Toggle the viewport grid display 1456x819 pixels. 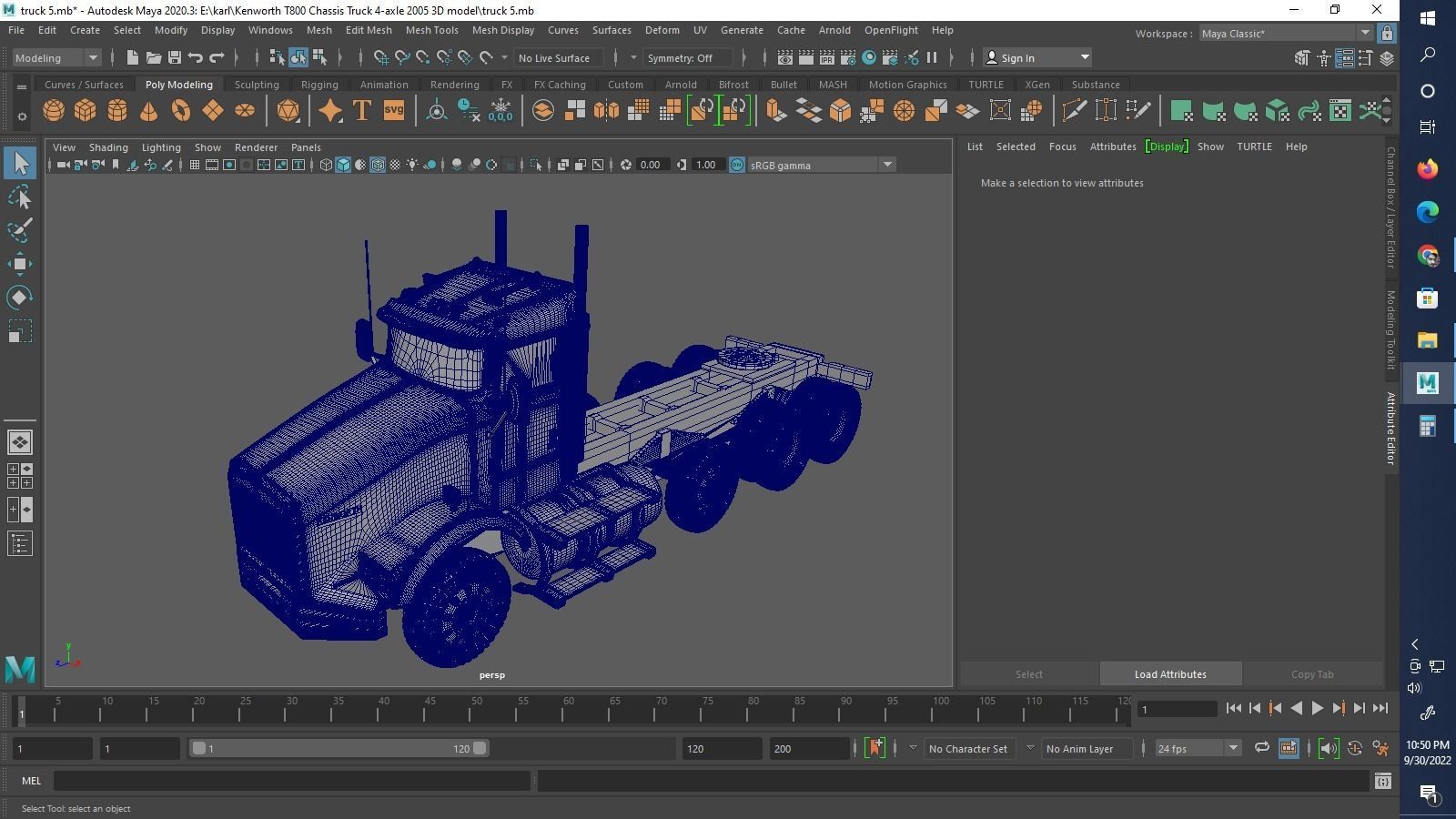point(194,165)
